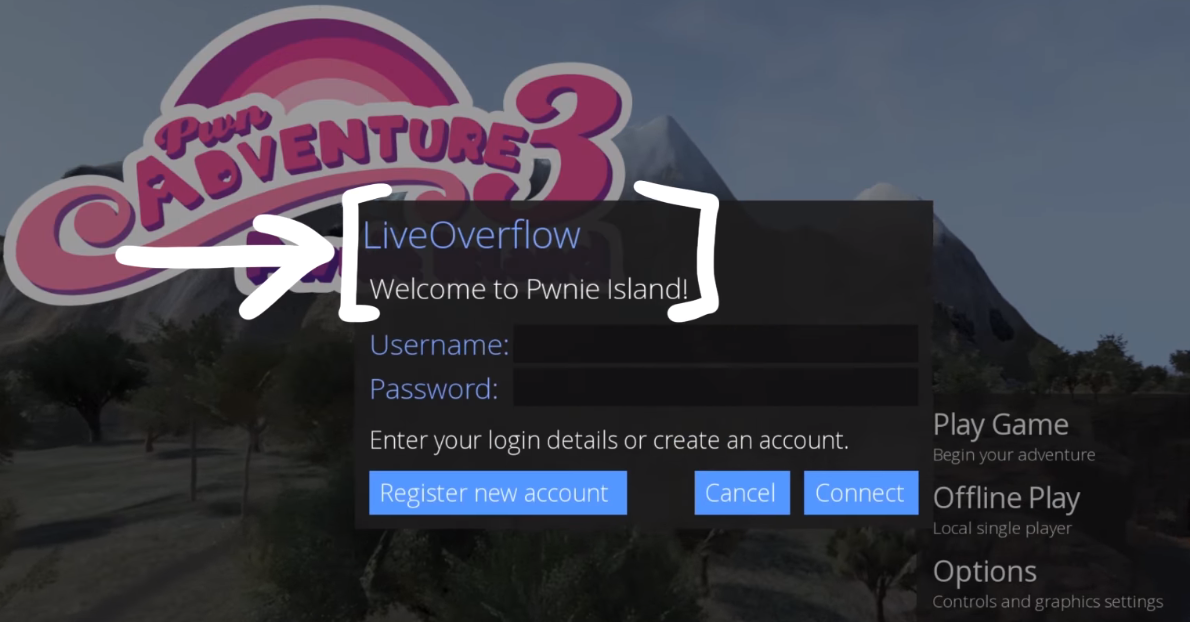Choose Offline Play from main menu

(x=1006, y=498)
